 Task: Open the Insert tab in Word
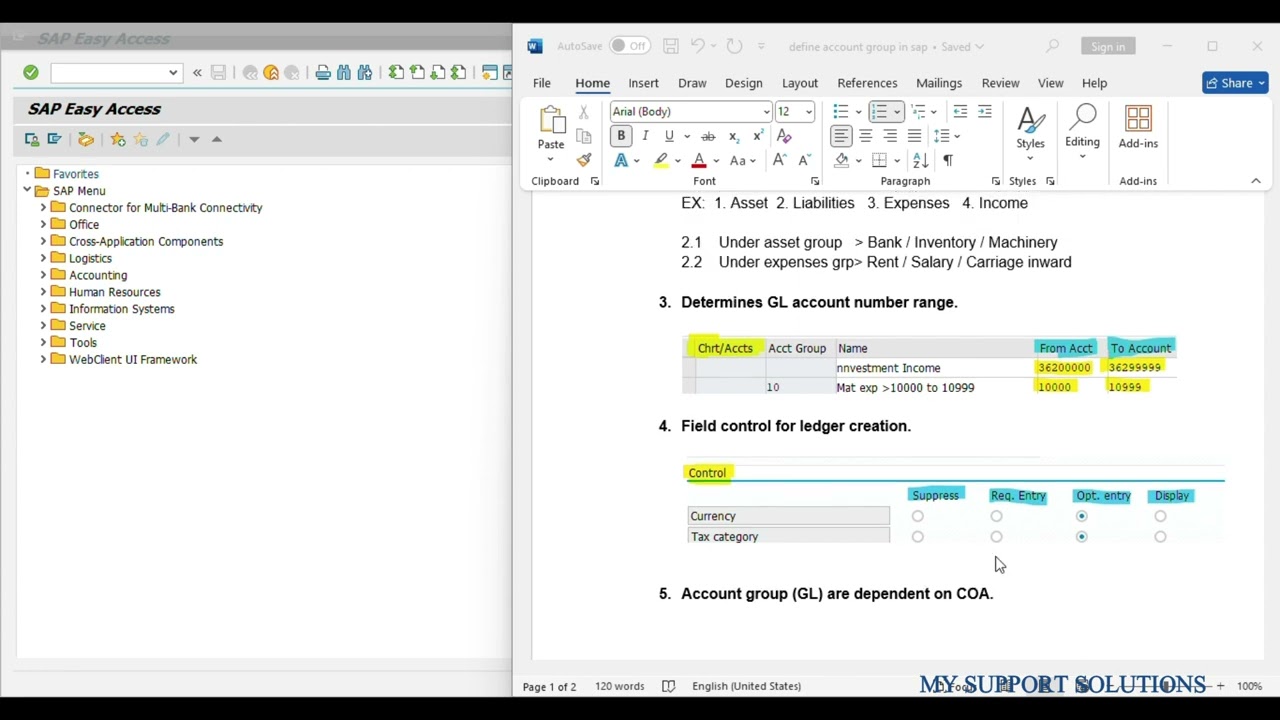click(x=643, y=83)
